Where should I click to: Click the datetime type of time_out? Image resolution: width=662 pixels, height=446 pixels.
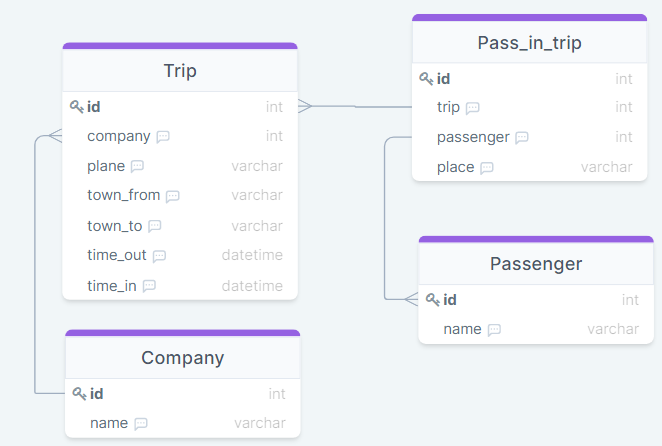click(252, 256)
